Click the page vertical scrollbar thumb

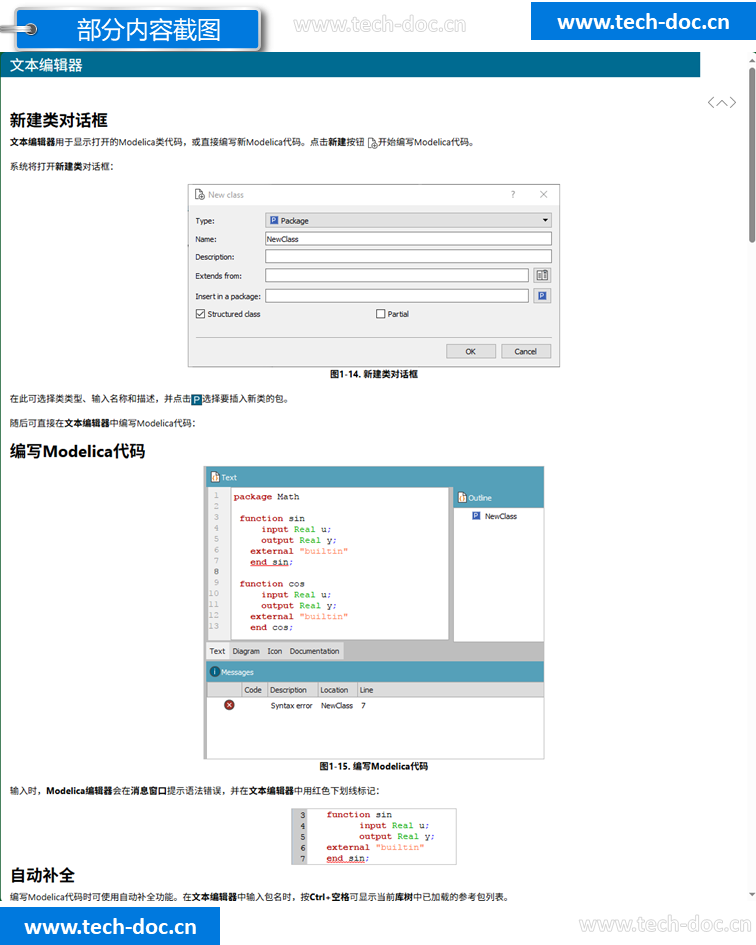(752, 154)
